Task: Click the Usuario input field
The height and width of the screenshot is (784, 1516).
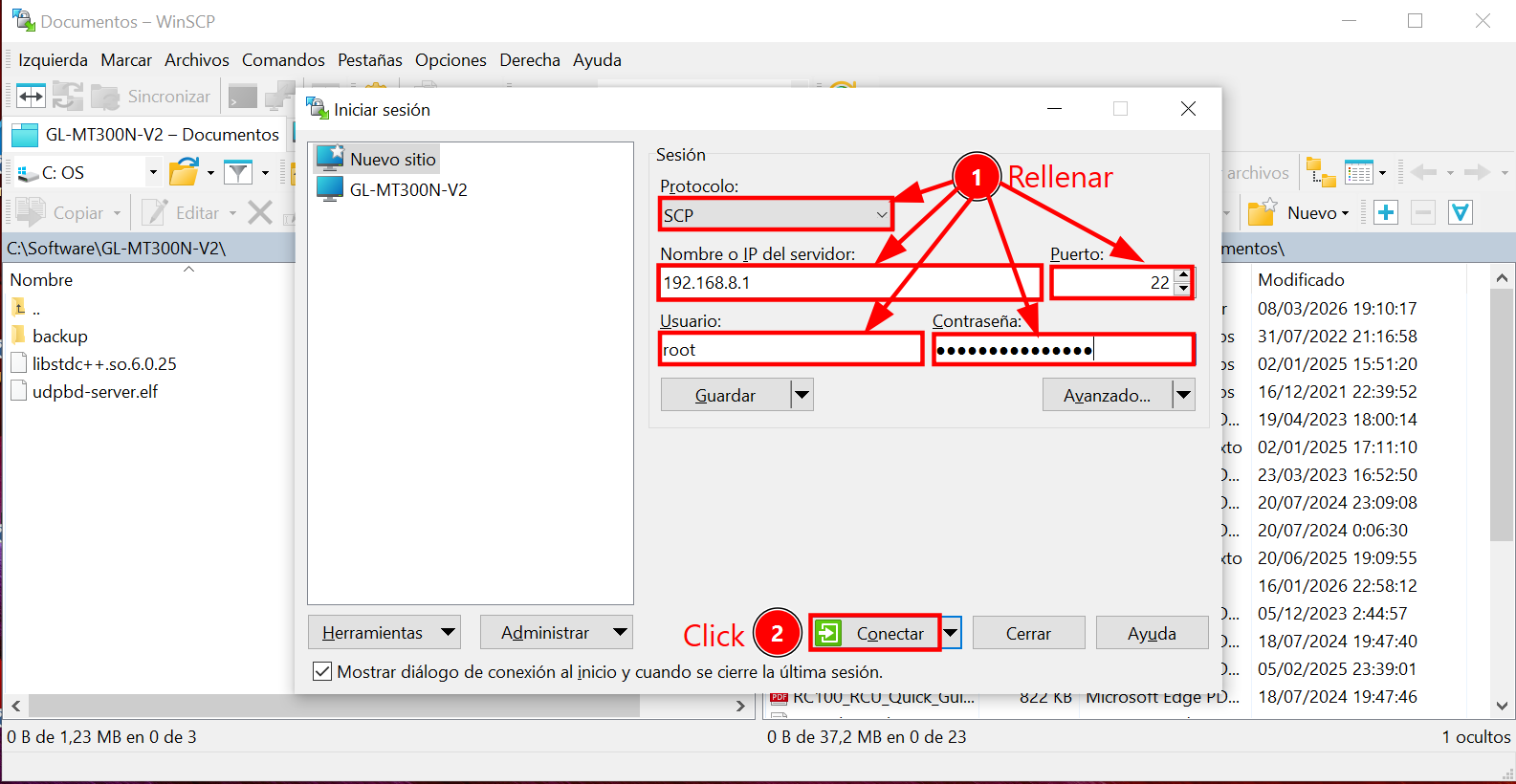Action: tap(791, 350)
